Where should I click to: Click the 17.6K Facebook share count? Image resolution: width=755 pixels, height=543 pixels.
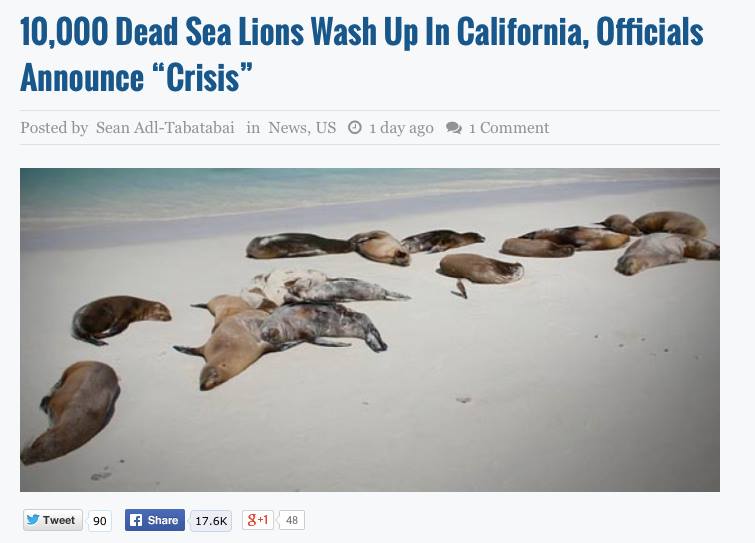211,521
